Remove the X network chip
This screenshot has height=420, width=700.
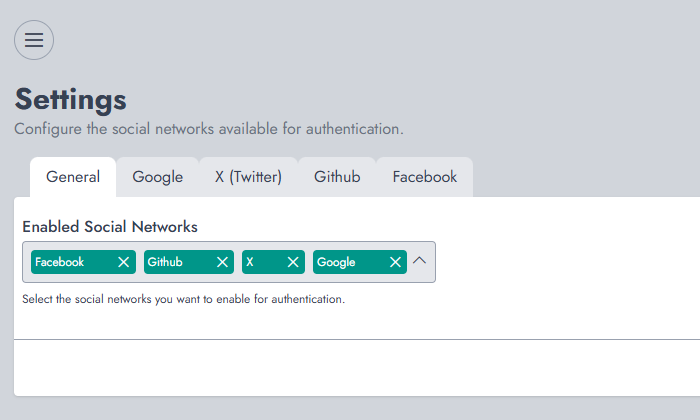pos(293,262)
